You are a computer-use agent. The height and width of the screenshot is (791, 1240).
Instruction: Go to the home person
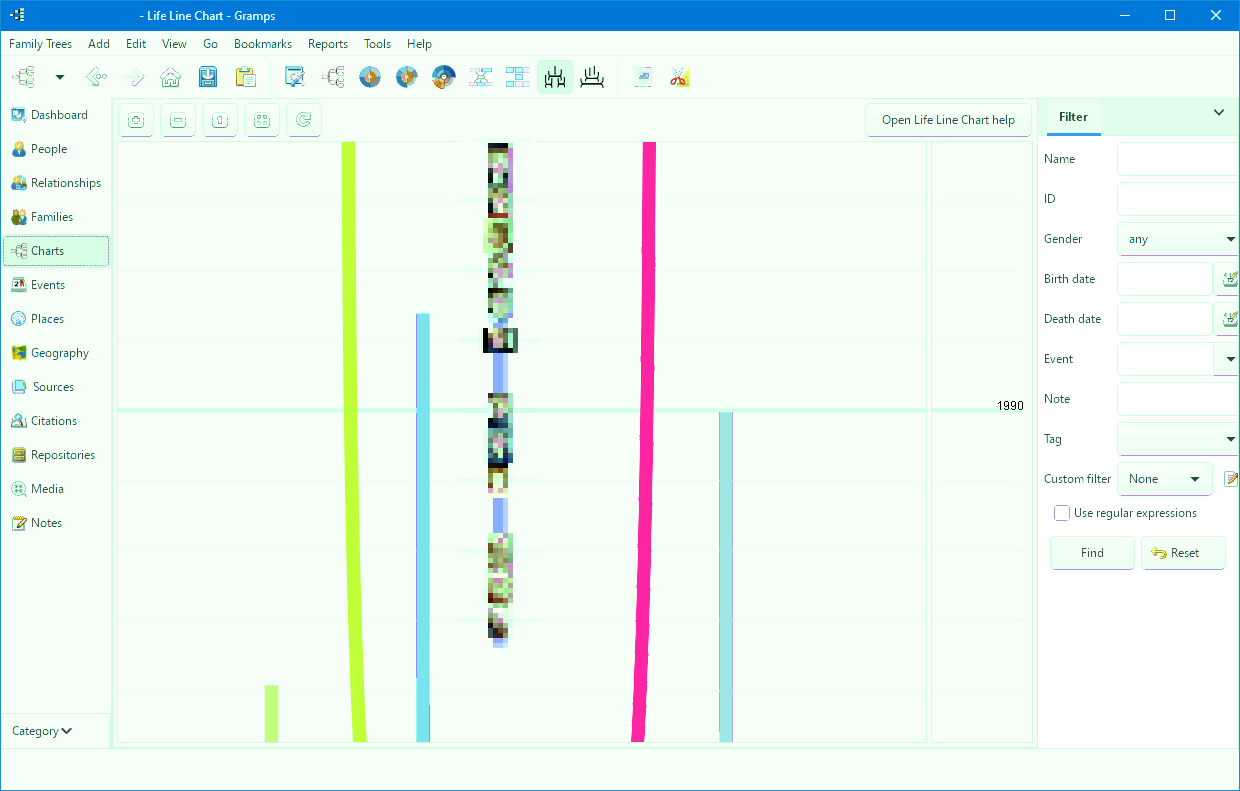(171, 77)
